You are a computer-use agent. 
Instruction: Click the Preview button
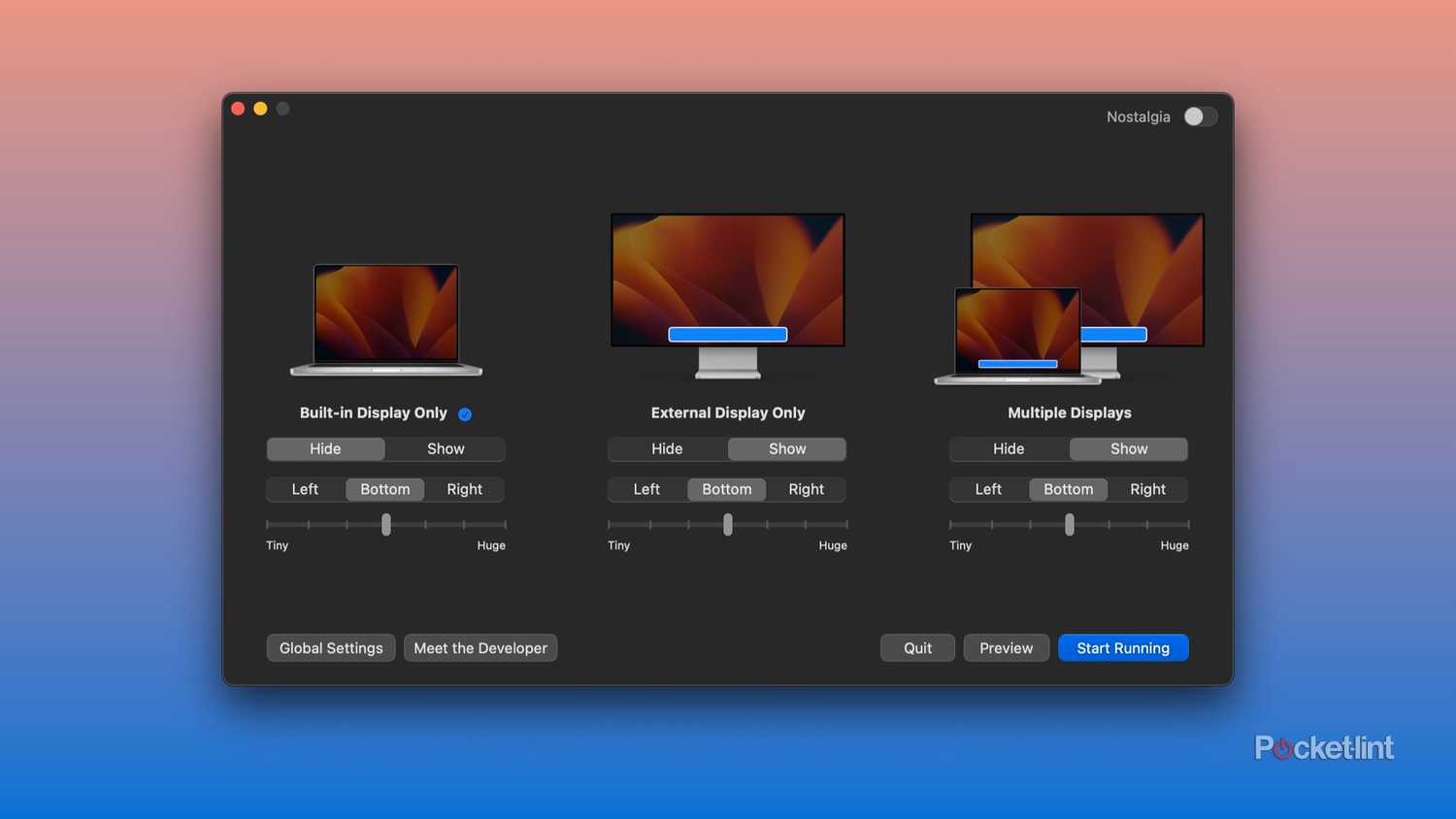(1006, 648)
